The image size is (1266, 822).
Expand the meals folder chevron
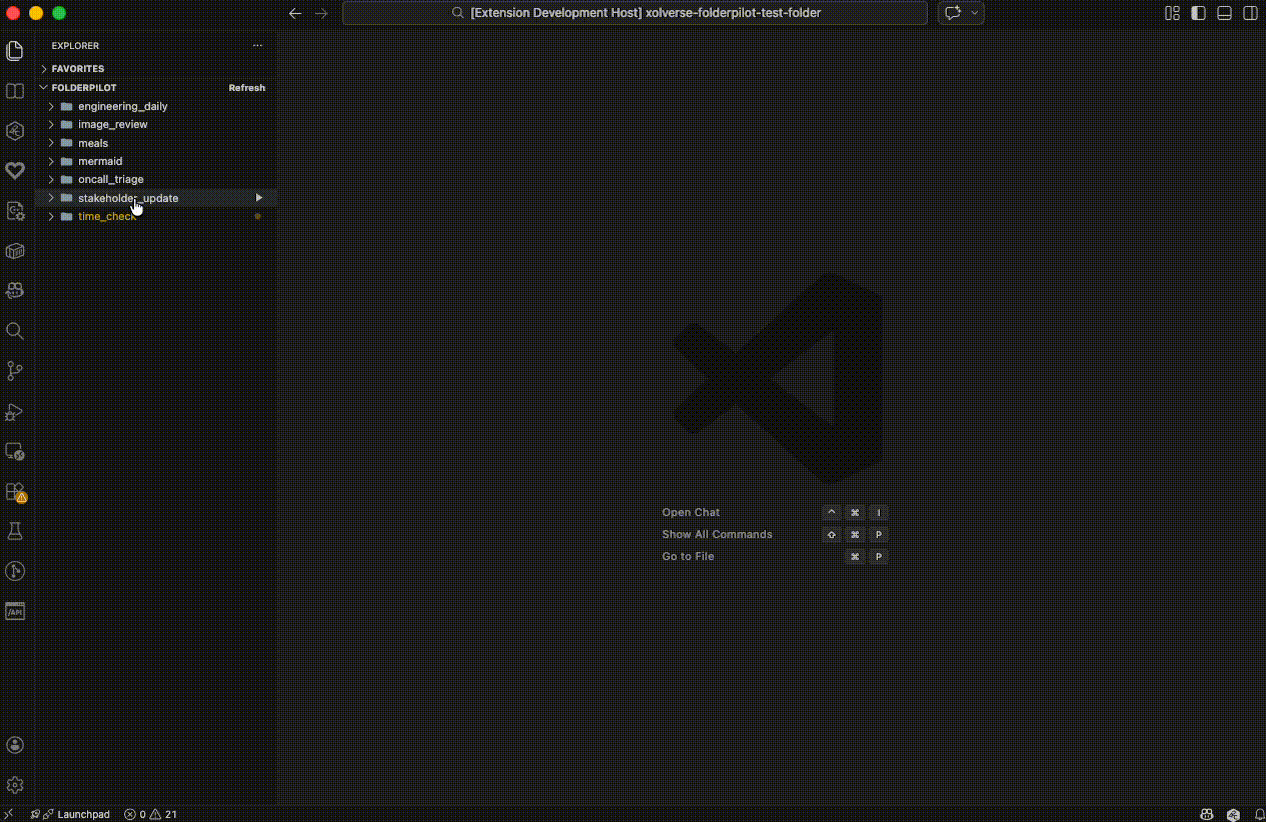51,143
